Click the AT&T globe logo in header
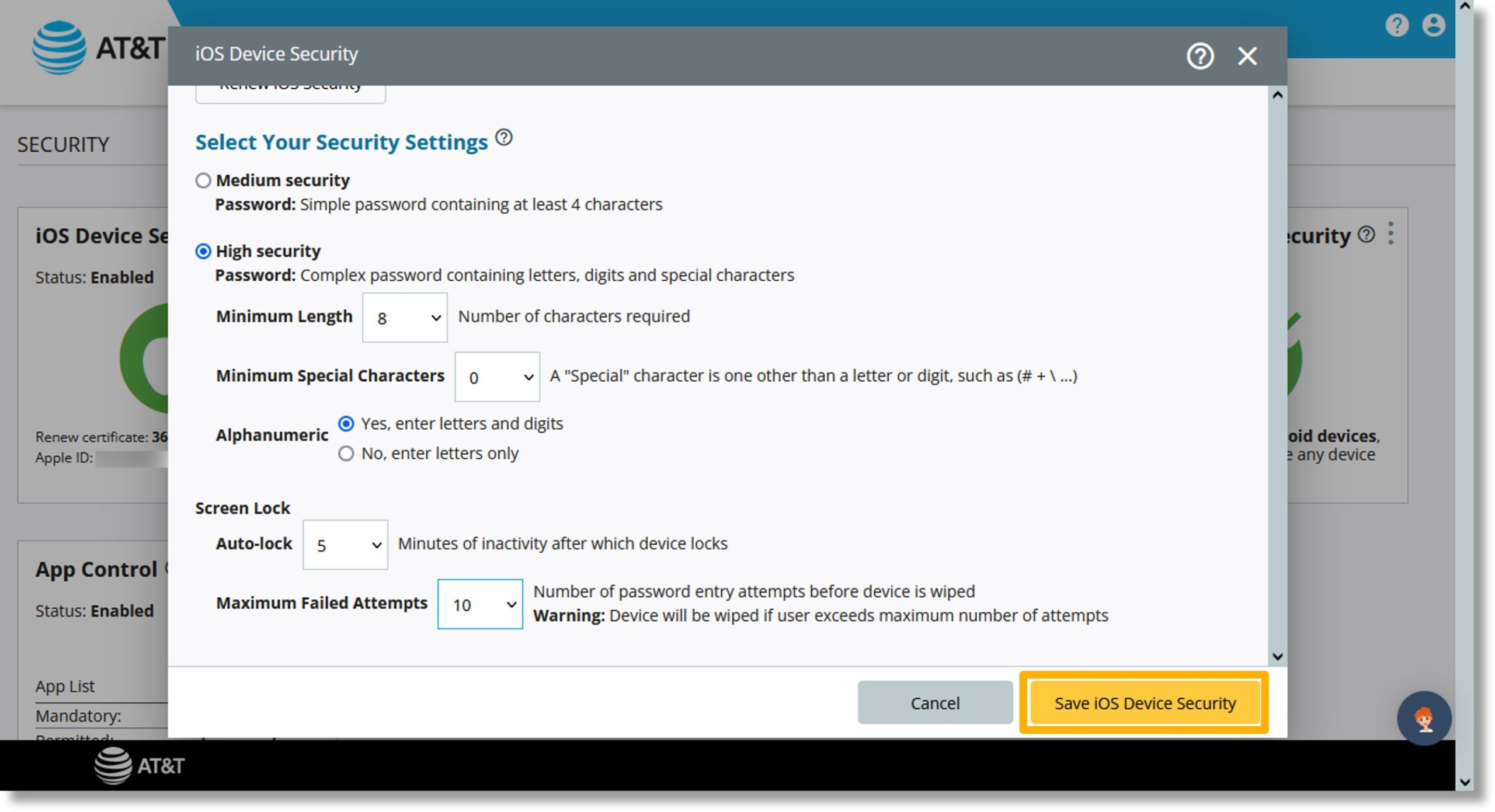The height and width of the screenshot is (812, 1495). (59, 47)
